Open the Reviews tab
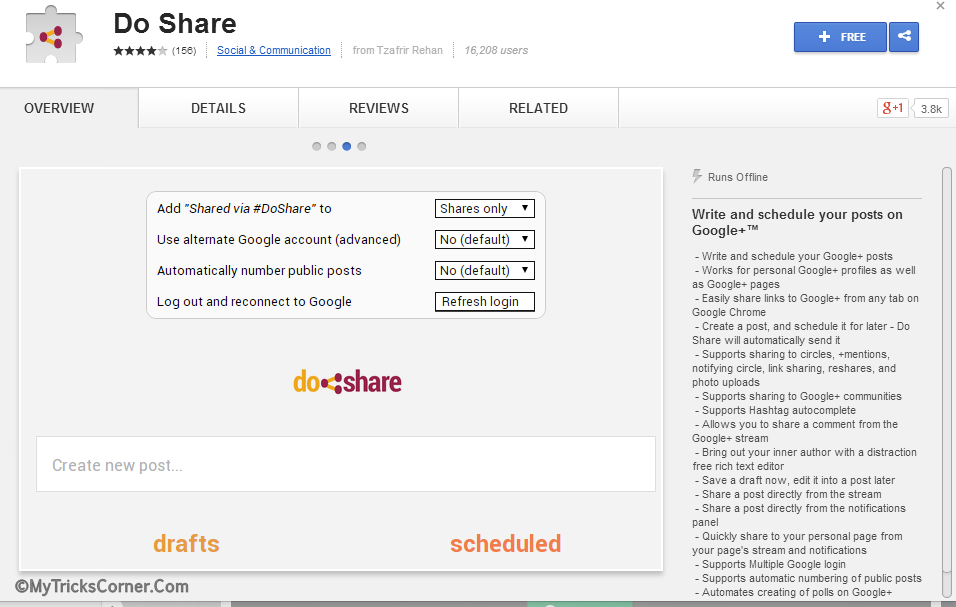This screenshot has width=956, height=607. click(379, 108)
